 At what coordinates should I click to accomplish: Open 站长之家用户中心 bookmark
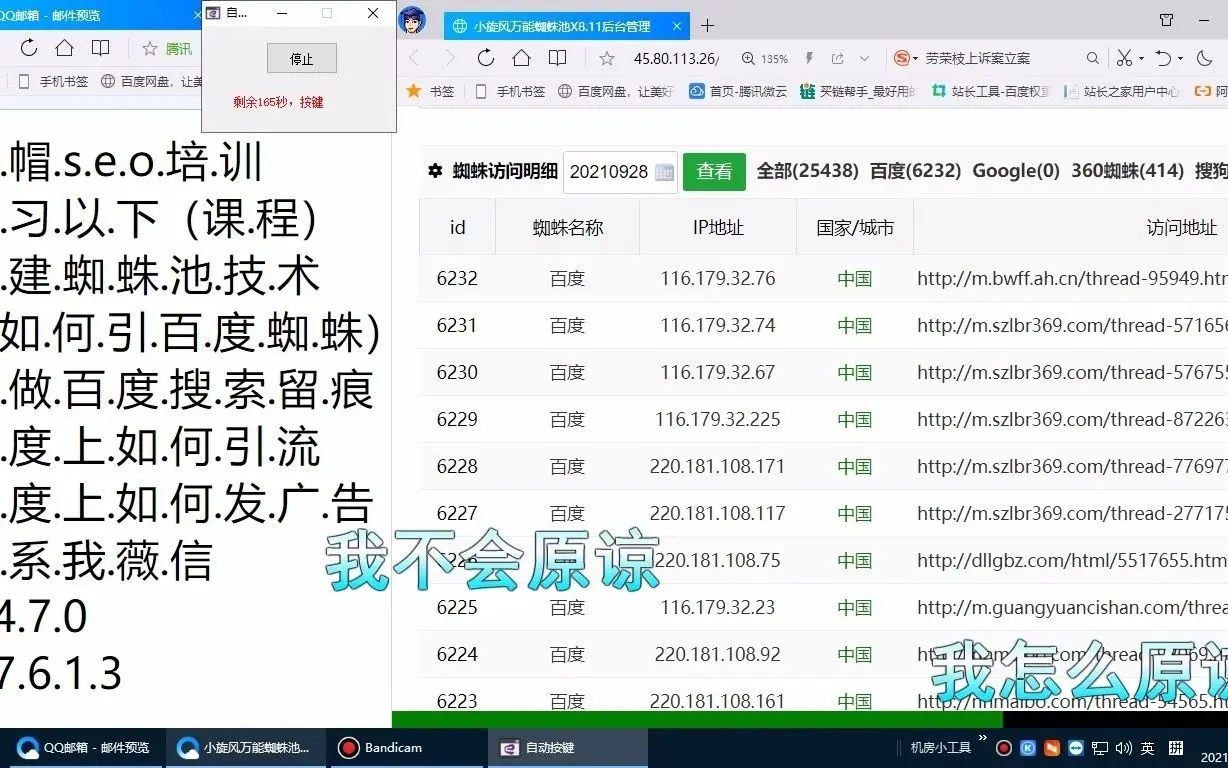(1123, 91)
